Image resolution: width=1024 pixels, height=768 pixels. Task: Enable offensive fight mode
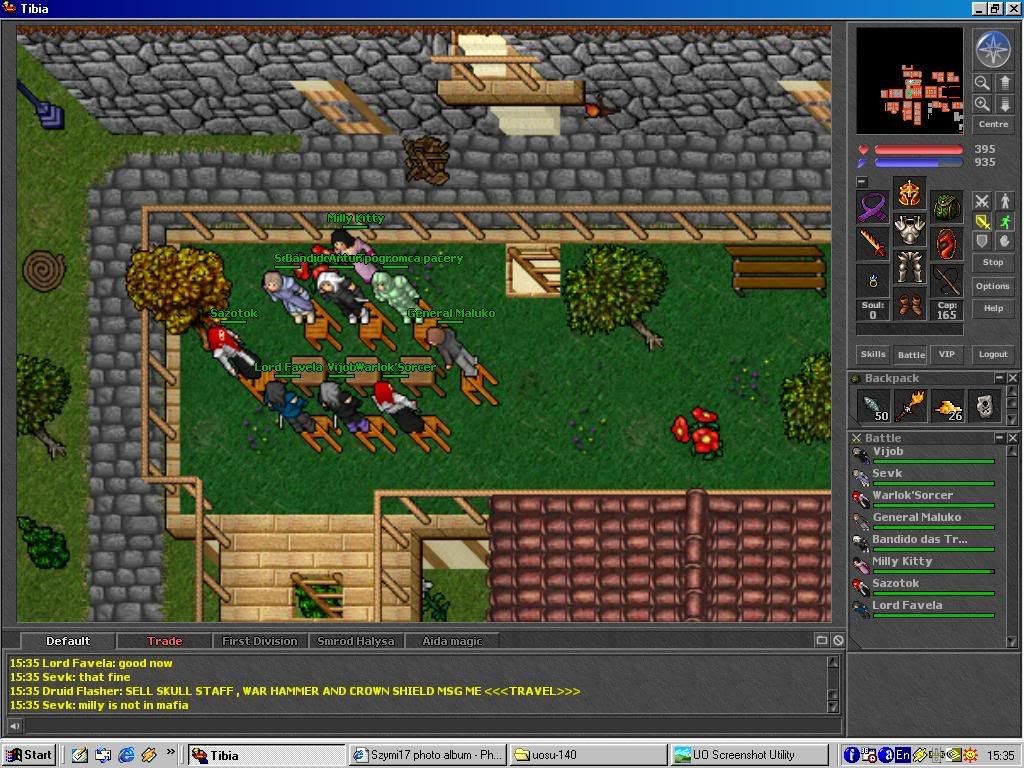pos(982,201)
